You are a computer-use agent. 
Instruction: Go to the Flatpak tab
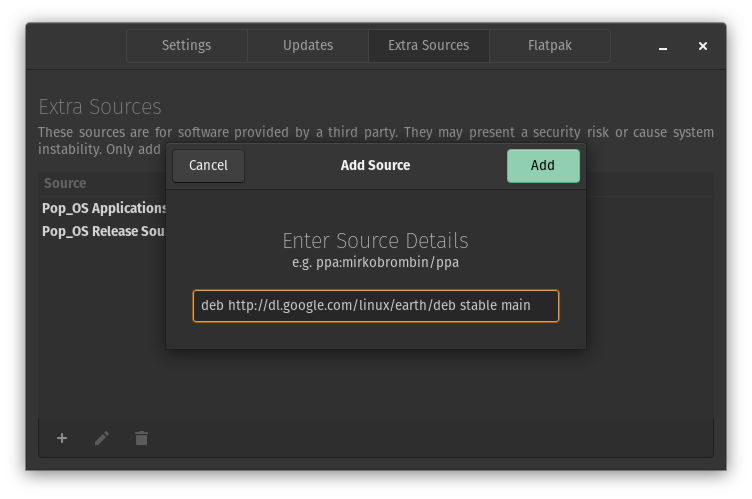[550, 46]
